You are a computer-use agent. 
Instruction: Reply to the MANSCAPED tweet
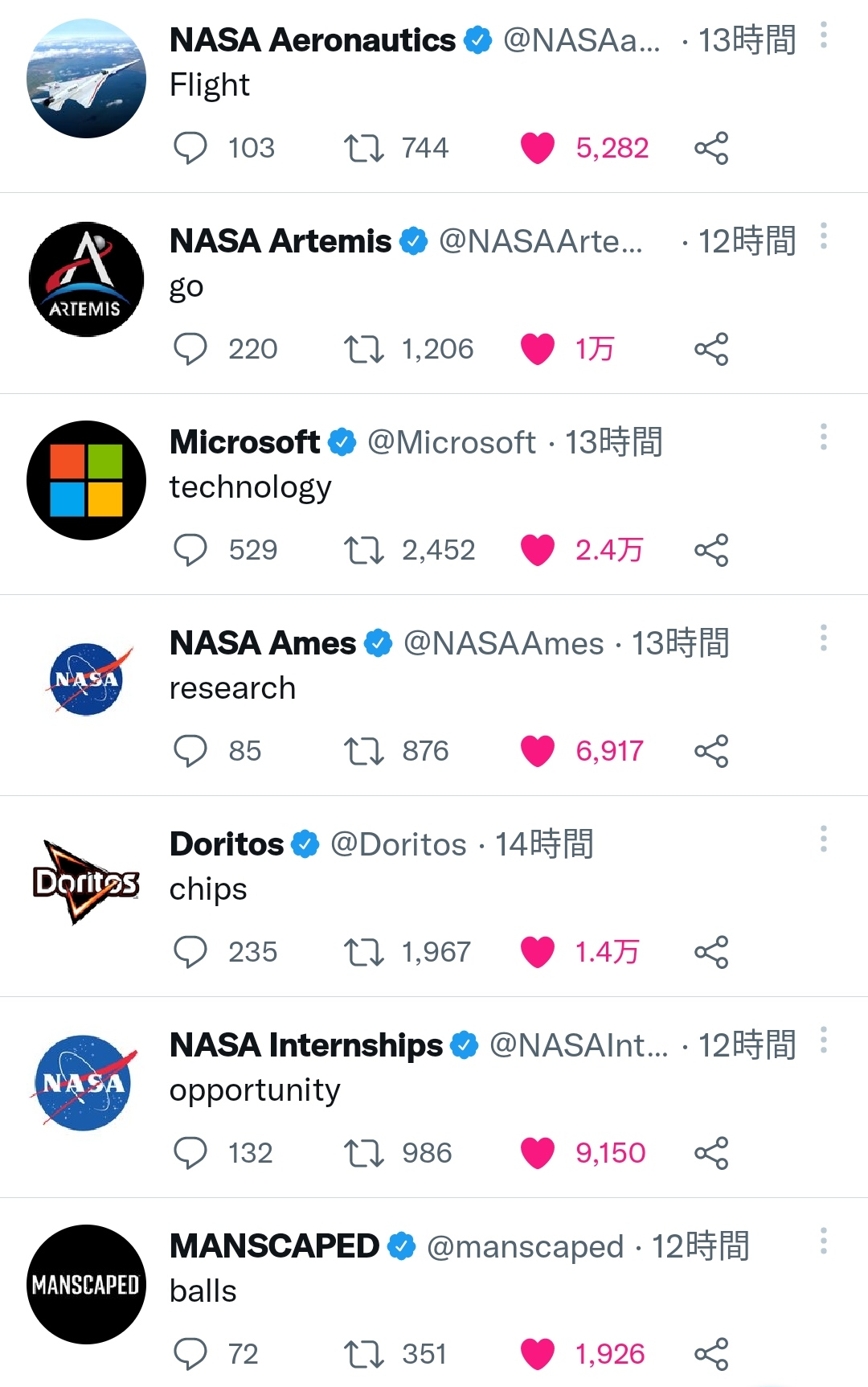pos(190,1354)
